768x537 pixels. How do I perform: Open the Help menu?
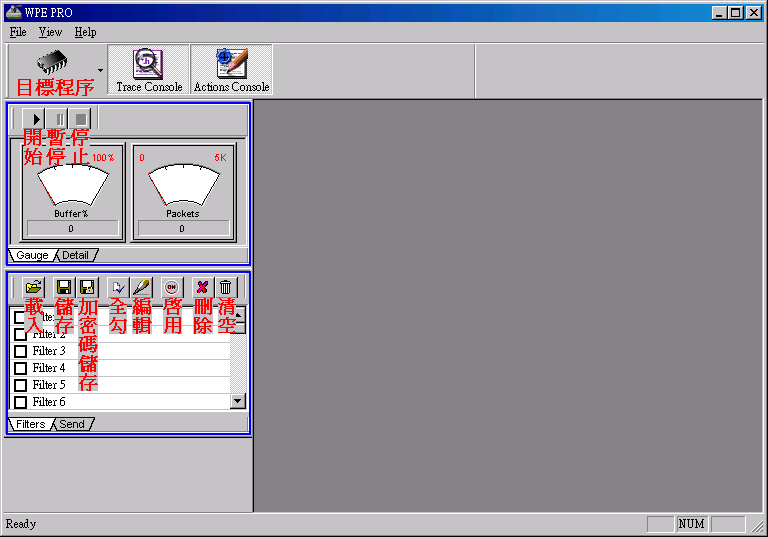(85, 32)
